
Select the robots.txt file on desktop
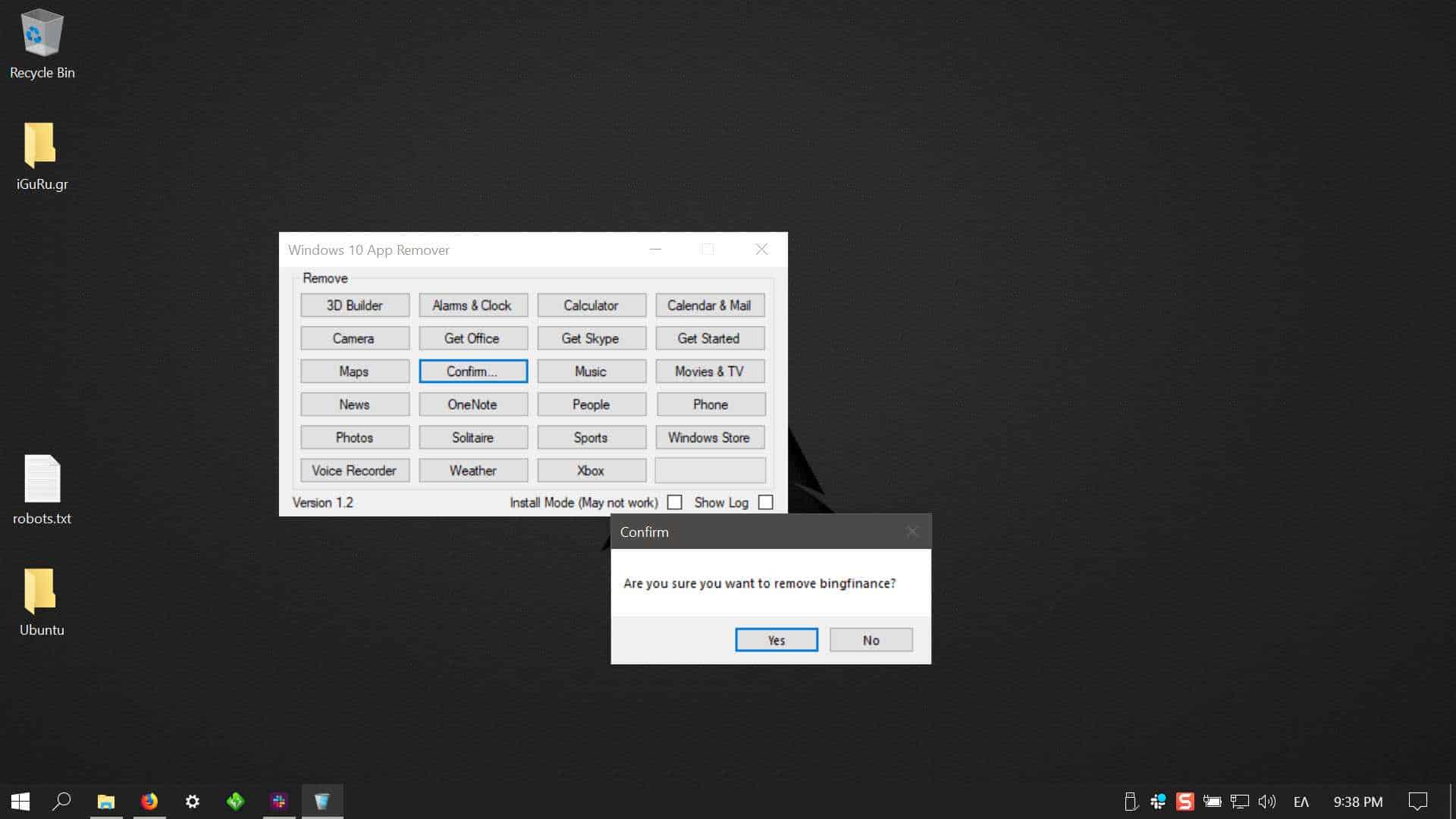(42, 490)
